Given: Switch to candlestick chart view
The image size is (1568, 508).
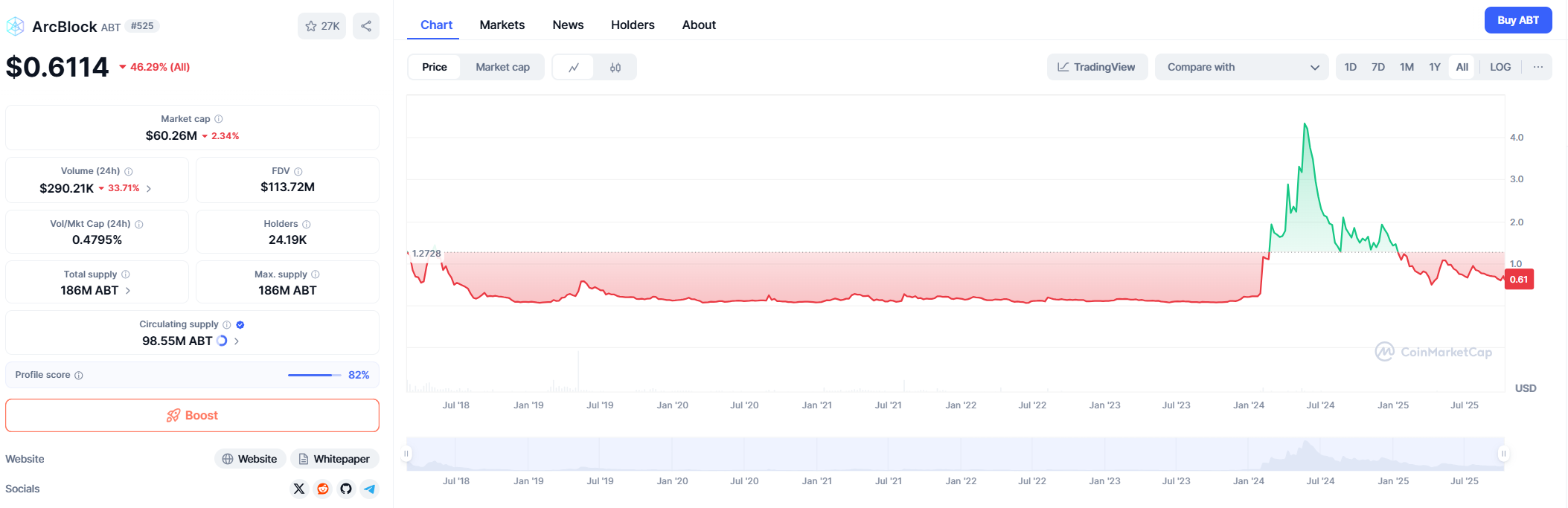Looking at the screenshot, I should 615,67.
